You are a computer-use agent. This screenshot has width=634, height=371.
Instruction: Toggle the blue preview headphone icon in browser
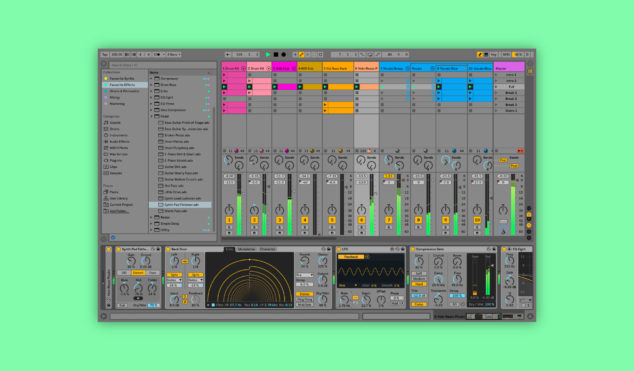[x=113, y=238]
